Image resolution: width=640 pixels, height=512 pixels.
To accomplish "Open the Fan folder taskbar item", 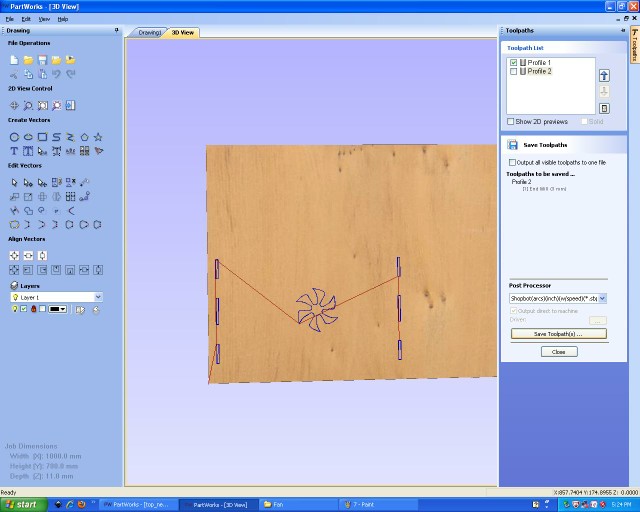I will coord(298,505).
